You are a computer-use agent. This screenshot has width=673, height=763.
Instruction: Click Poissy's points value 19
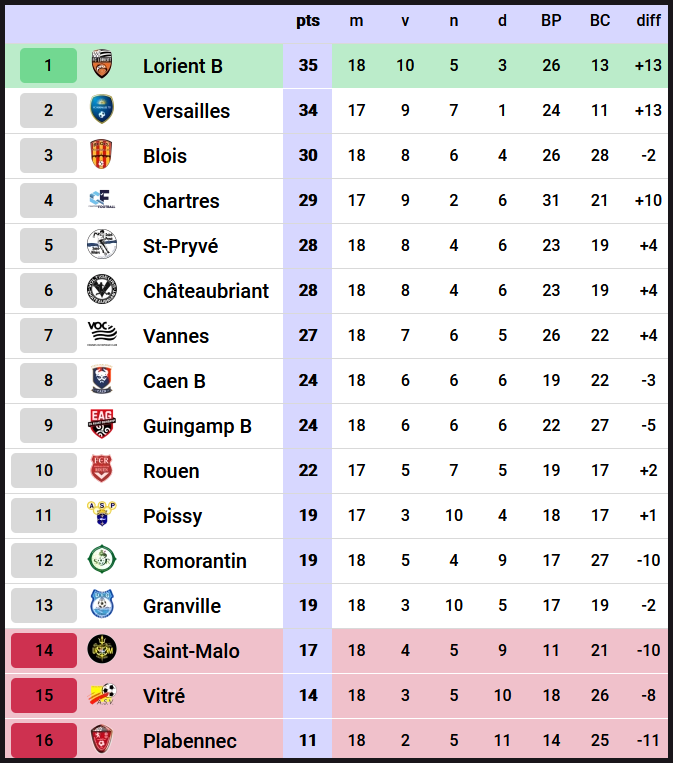click(308, 516)
